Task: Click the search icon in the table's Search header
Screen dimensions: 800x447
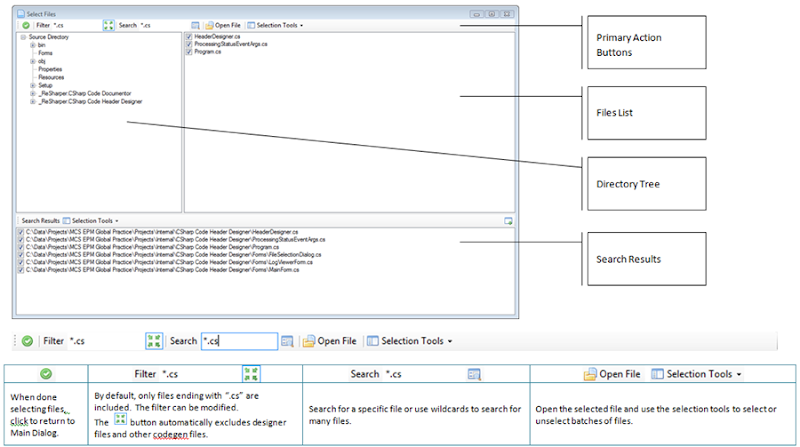Action: (474, 375)
